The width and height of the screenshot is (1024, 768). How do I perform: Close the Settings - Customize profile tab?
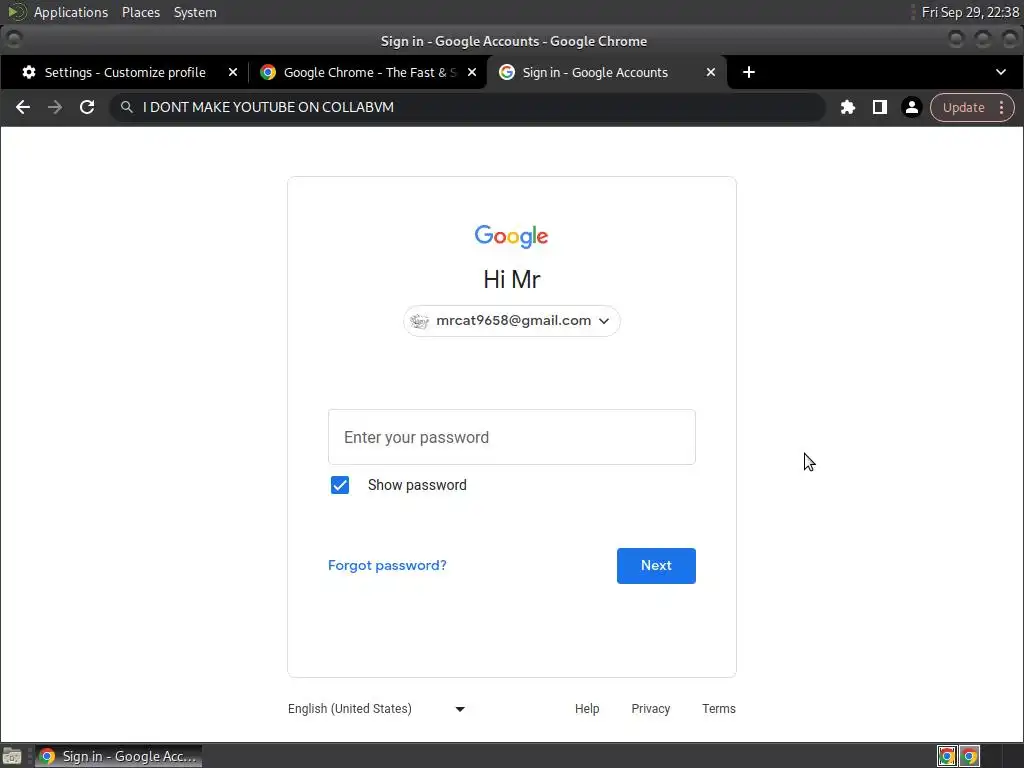tap(232, 72)
